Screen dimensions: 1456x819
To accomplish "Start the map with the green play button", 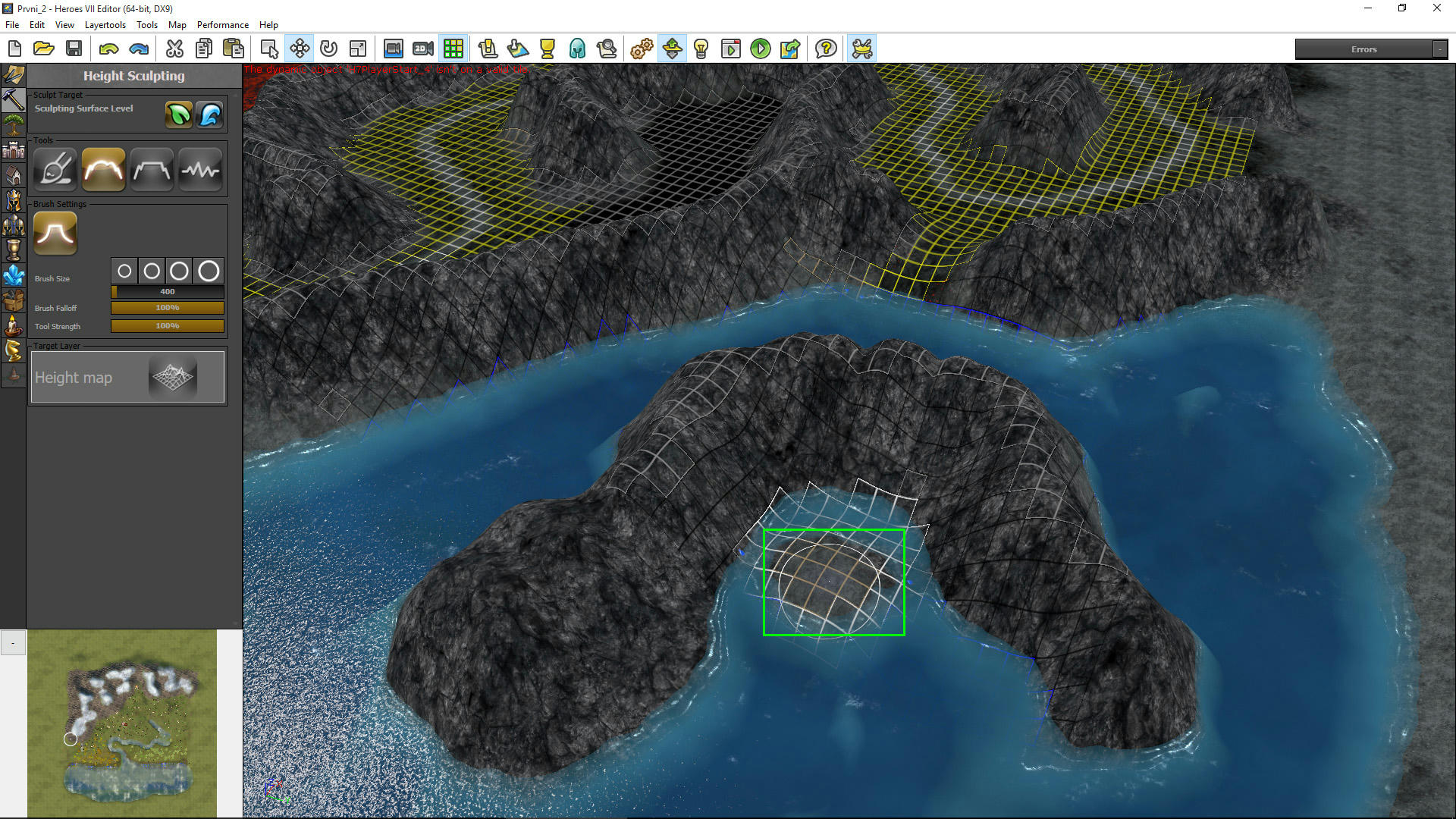I will pos(761,49).
